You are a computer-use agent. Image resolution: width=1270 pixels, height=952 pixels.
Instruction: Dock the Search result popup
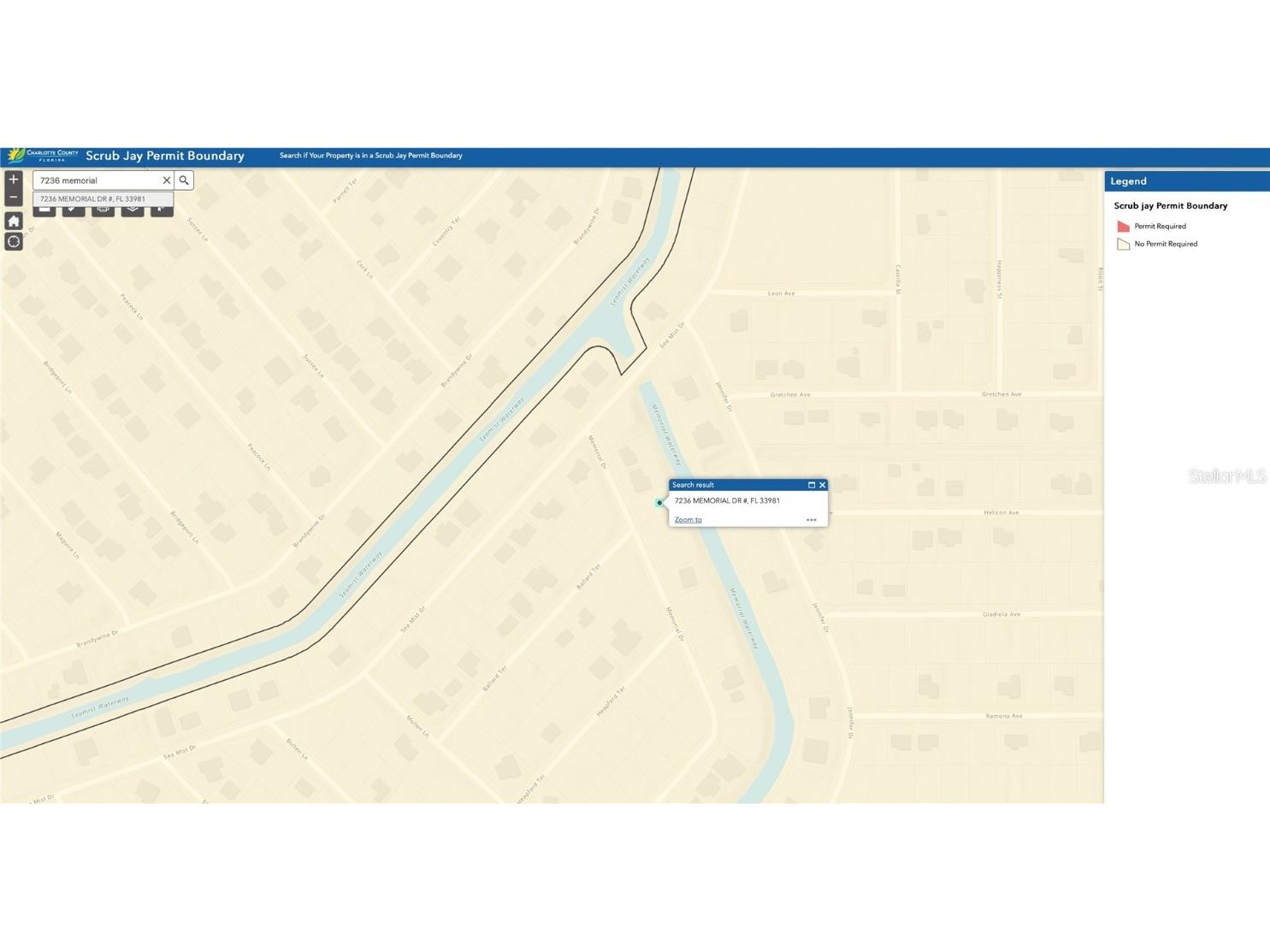pyautogui.click(x=811, y=485)
